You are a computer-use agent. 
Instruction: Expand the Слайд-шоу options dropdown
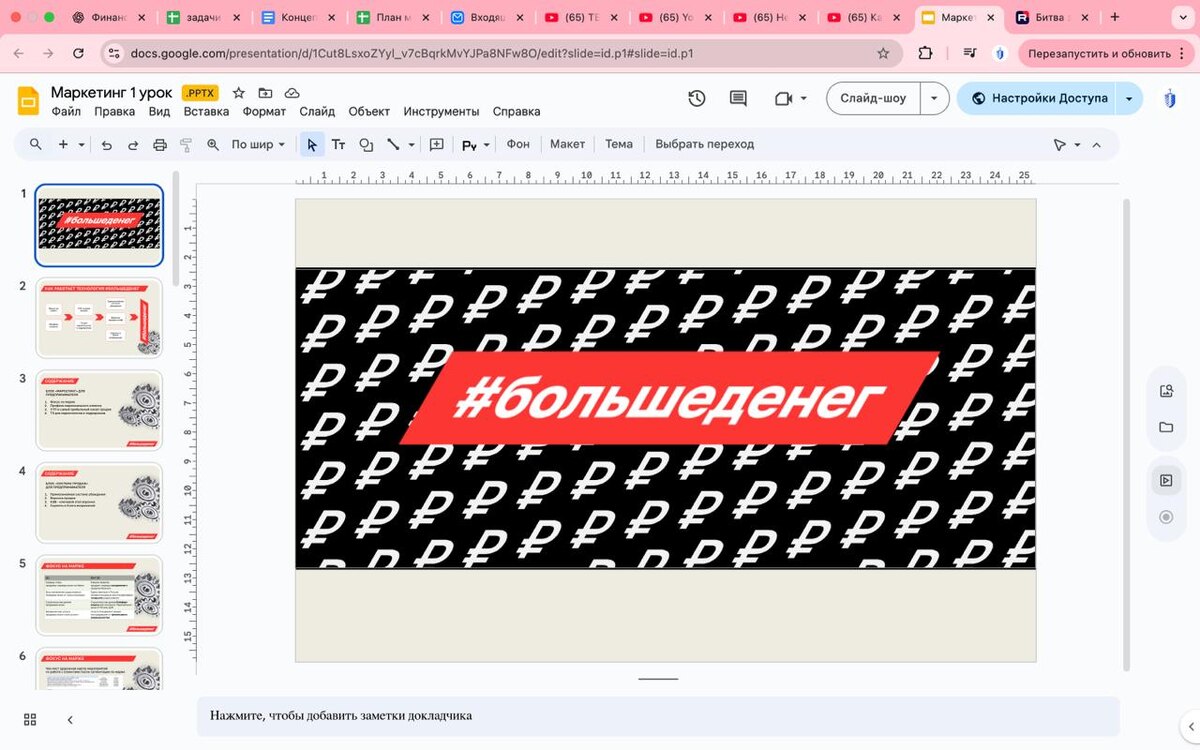click(934, 98)
